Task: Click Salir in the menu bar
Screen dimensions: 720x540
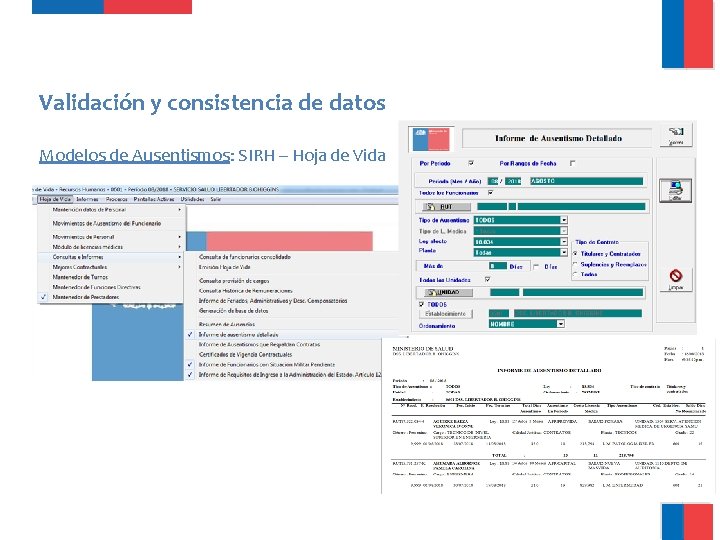Action: pyautogui.click(x=216, y=199)
